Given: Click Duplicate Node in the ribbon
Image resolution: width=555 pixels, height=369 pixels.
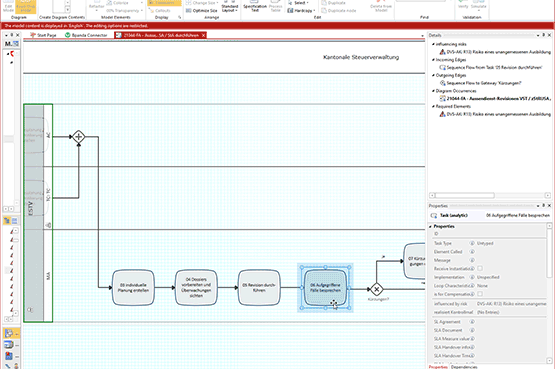Looking at the screenshot, I should [338, 11].
